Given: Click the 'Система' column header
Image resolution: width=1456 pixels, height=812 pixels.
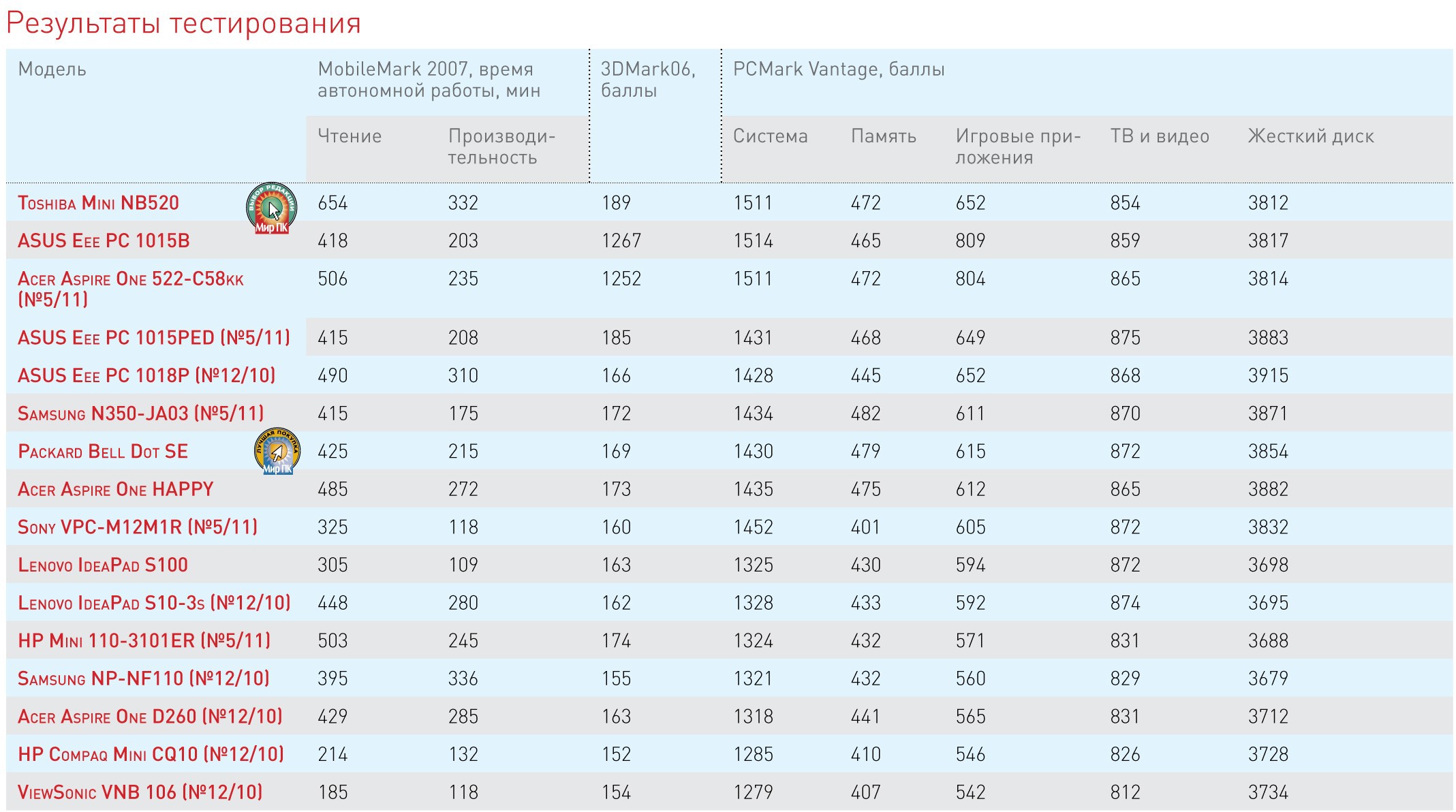Looking at the screenshot, I should click(770, 136).
